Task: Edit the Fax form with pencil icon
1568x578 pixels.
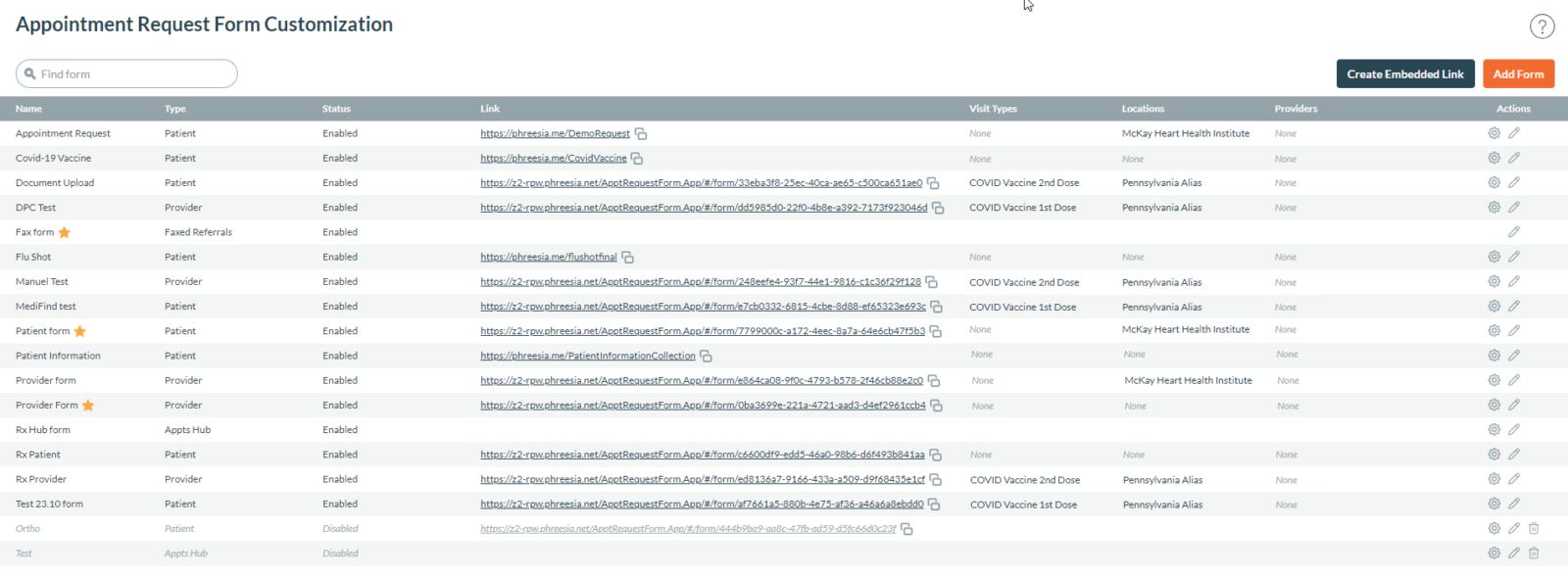Action: (1513, 232)
